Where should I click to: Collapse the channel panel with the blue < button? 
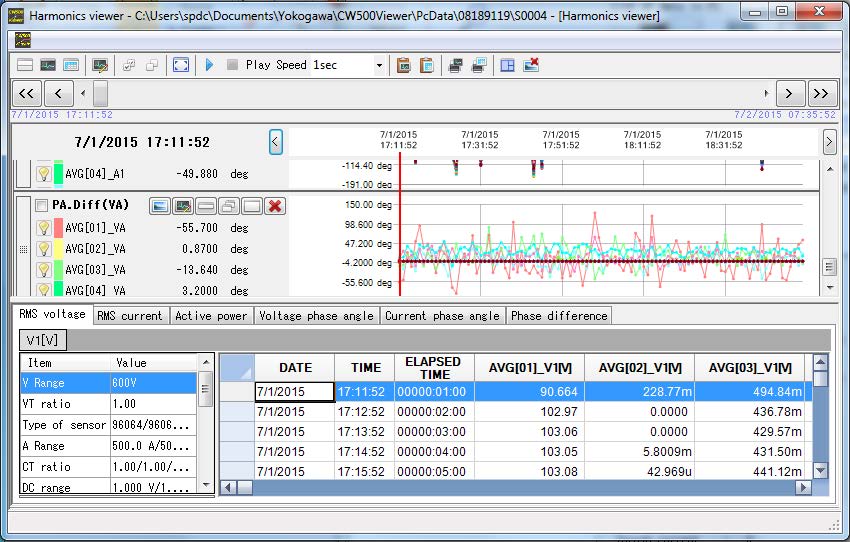[x=275, y=142]
